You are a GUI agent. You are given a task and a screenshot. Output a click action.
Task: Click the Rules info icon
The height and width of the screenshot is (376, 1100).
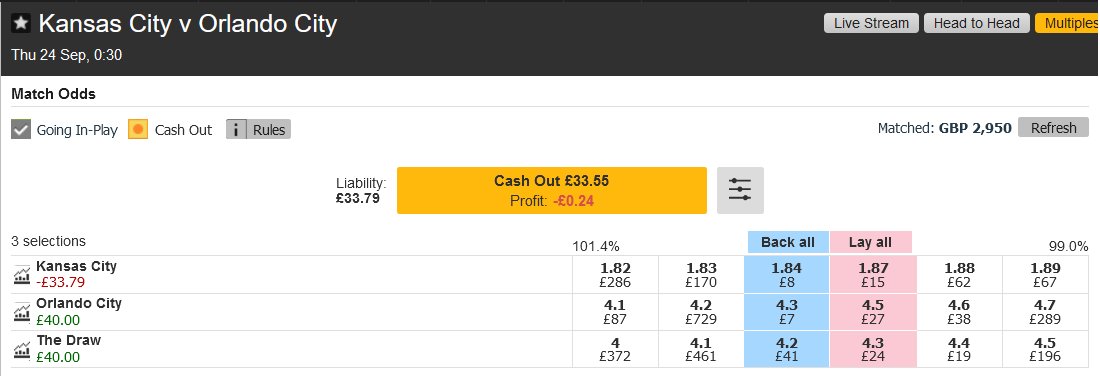click(236, 130)
